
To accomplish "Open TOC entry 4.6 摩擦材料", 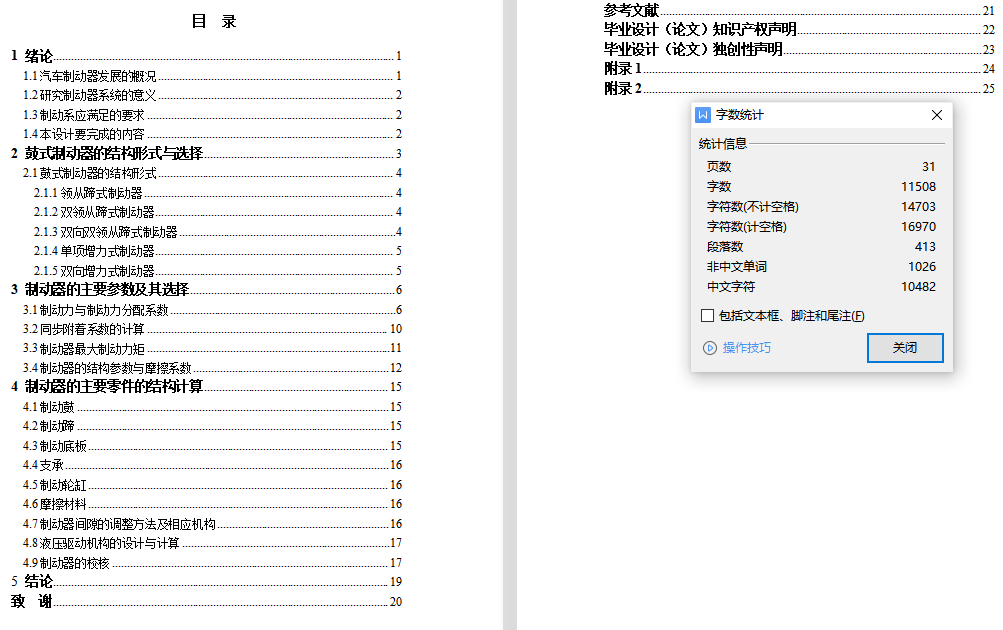I will click(212, 505).
